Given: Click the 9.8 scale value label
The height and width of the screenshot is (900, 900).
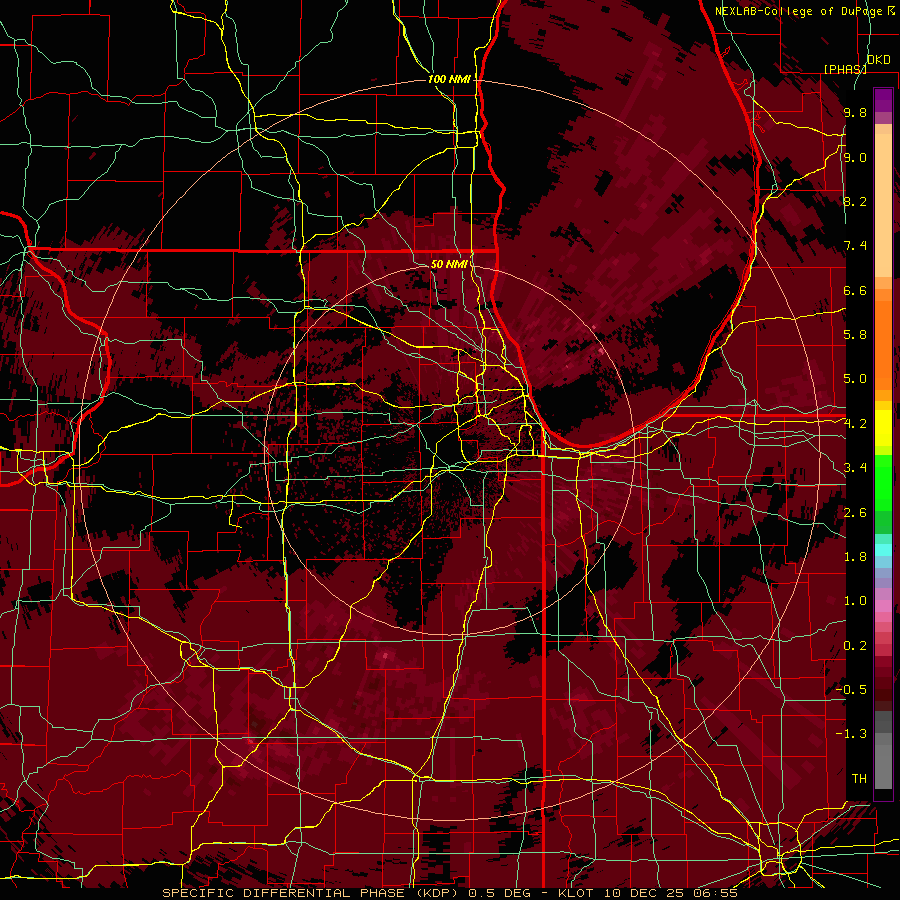Looking at the screenshot, I should [855, 112].
